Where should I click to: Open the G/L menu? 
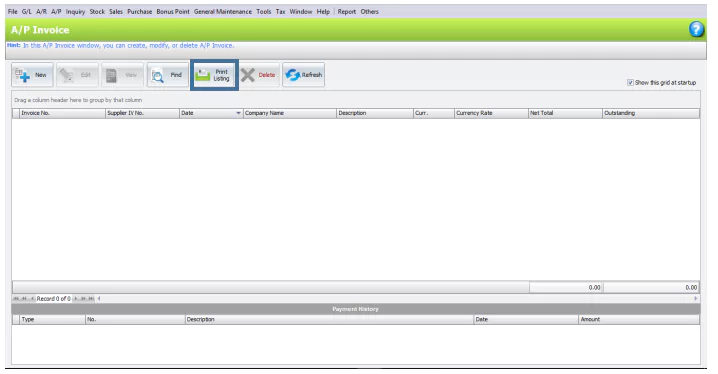coord(27,11)
